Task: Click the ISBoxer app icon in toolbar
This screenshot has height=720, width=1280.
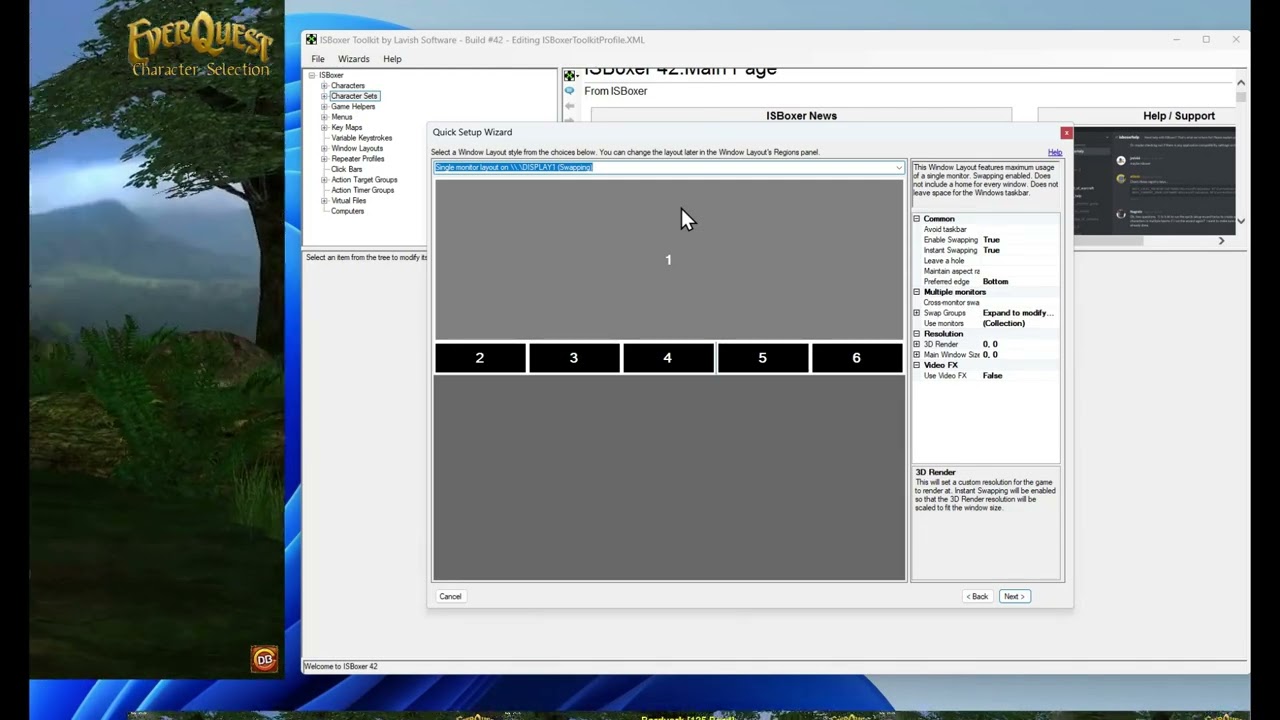Action: pos(570,75)
